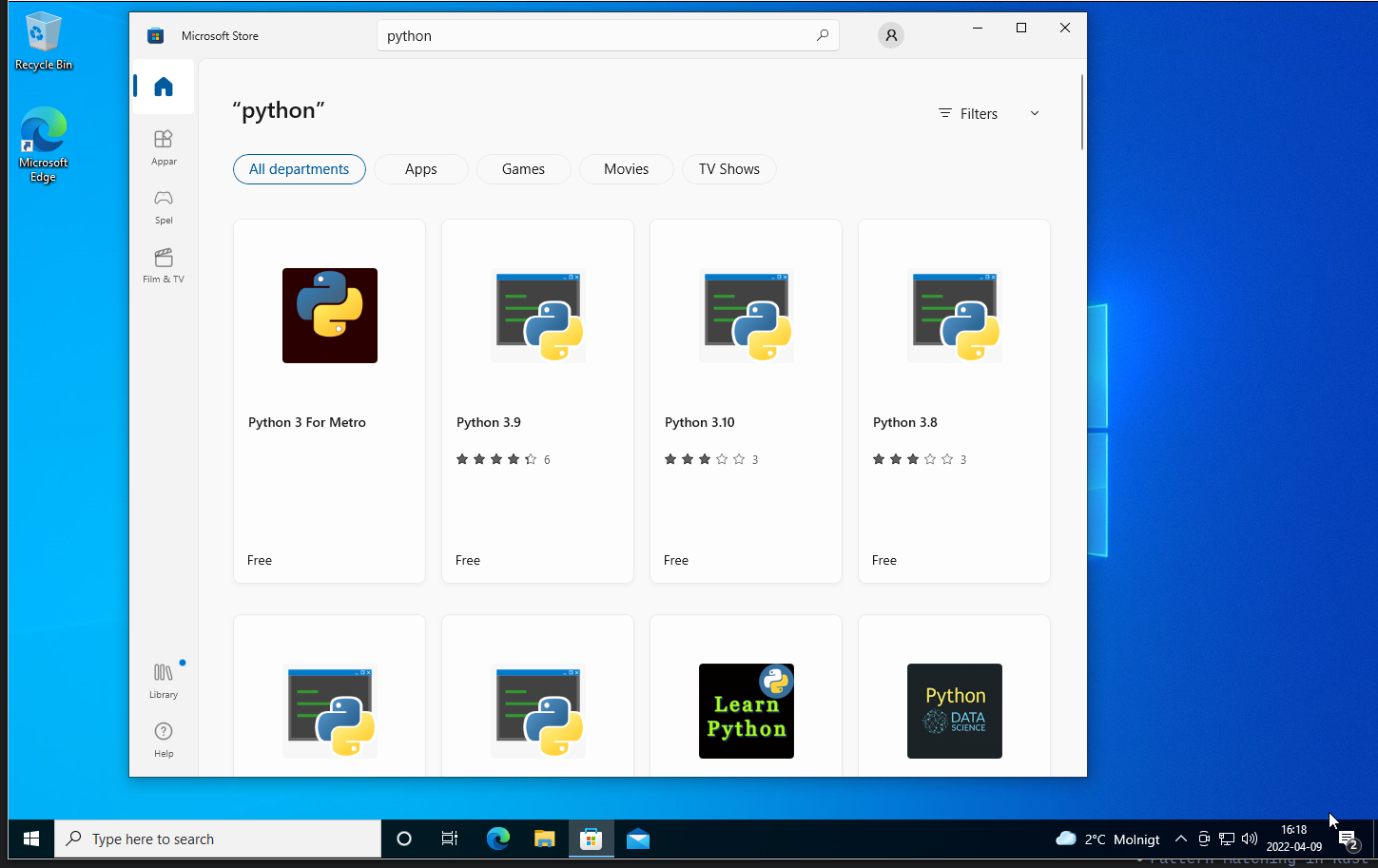Screen dimensions: 1378x868
Task: Open the Spel gaming section
Action: [164, 206]
